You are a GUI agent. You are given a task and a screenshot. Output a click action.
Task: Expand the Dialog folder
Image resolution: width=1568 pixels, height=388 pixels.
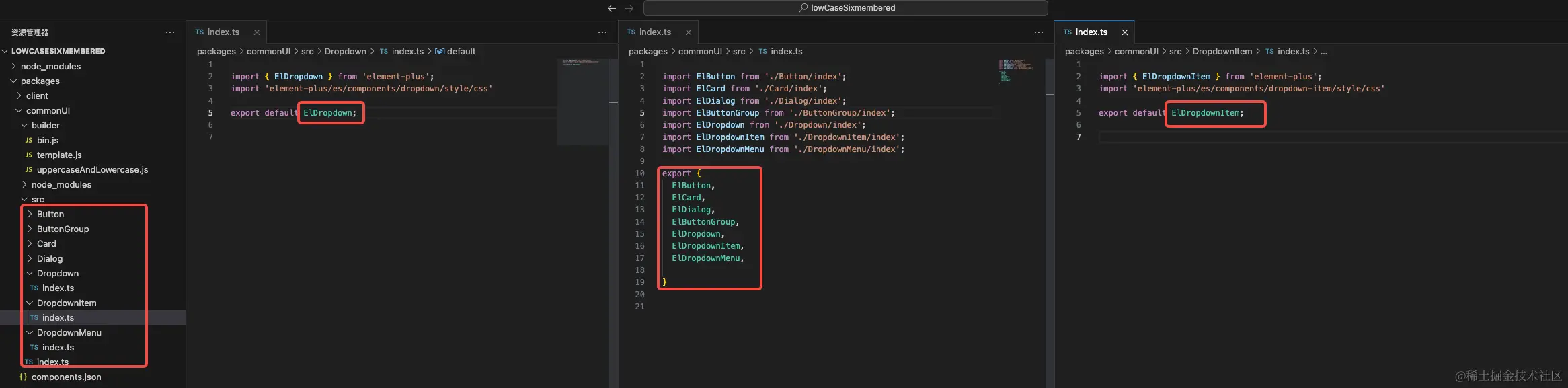[93, 258]
